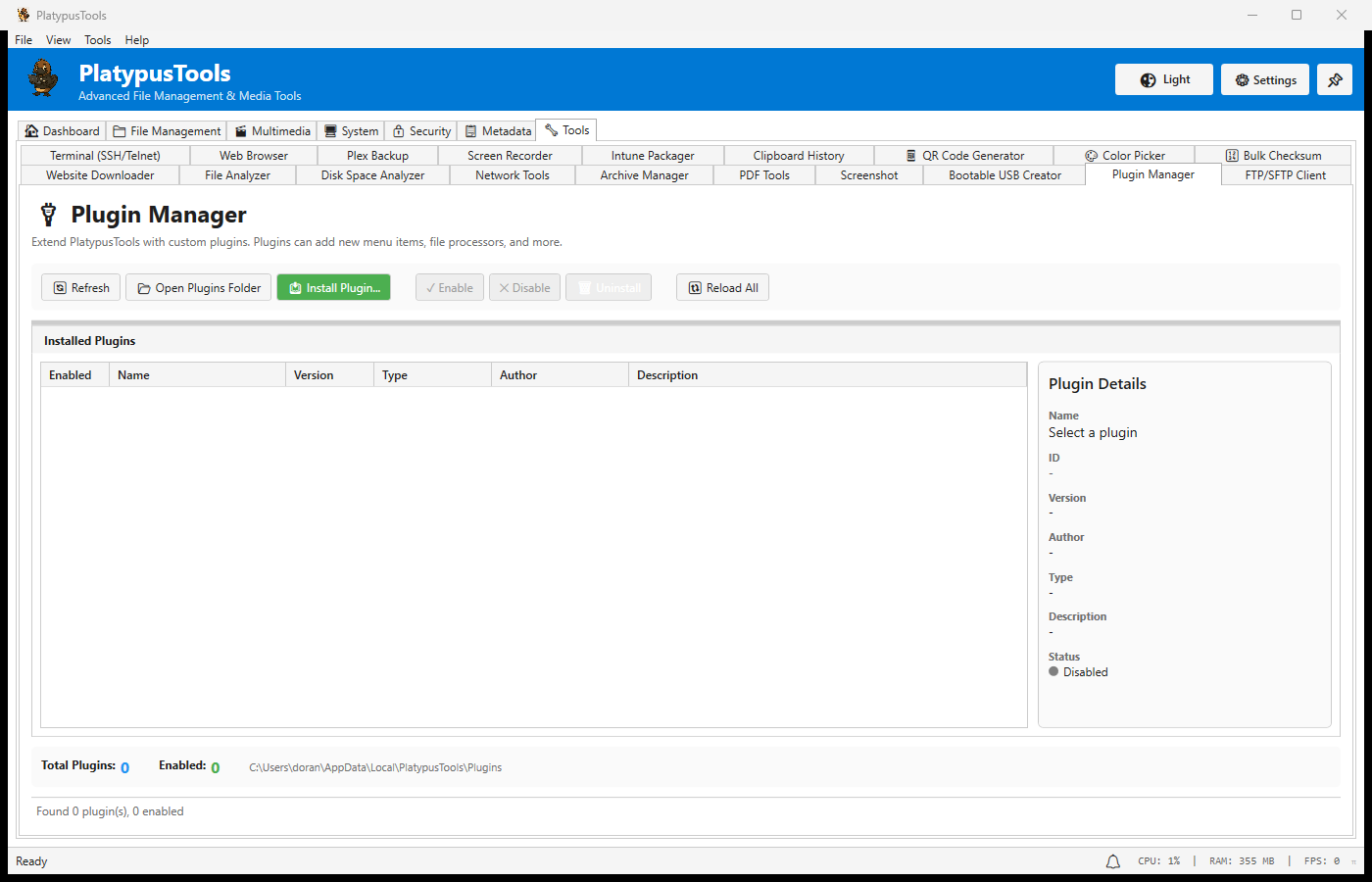Open Dashboard via the home icon
Screen dimensions: 1372x882
[x=32, y=129]
